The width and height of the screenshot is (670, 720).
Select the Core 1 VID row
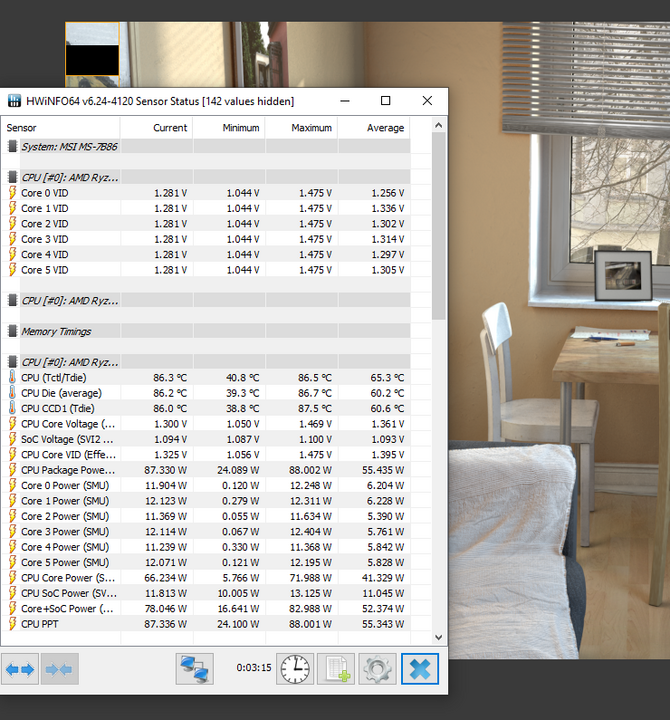206,208
